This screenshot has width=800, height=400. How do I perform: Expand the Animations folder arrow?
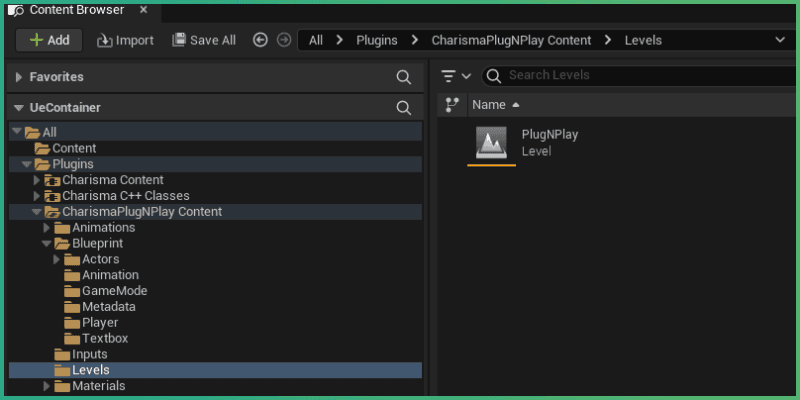click(46, 228)
